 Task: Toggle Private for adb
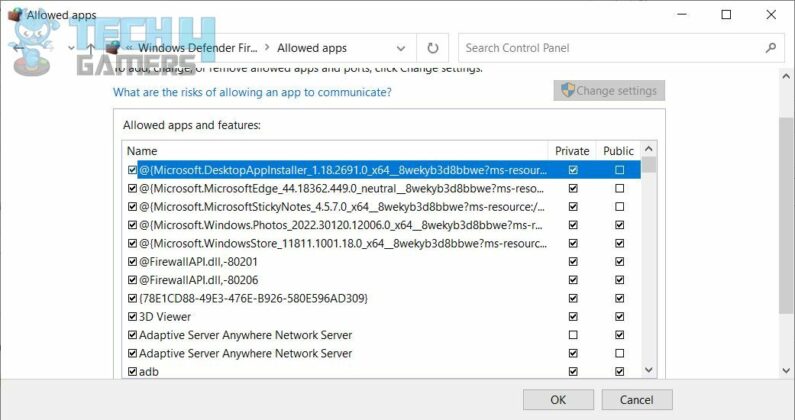coord(573,371)
